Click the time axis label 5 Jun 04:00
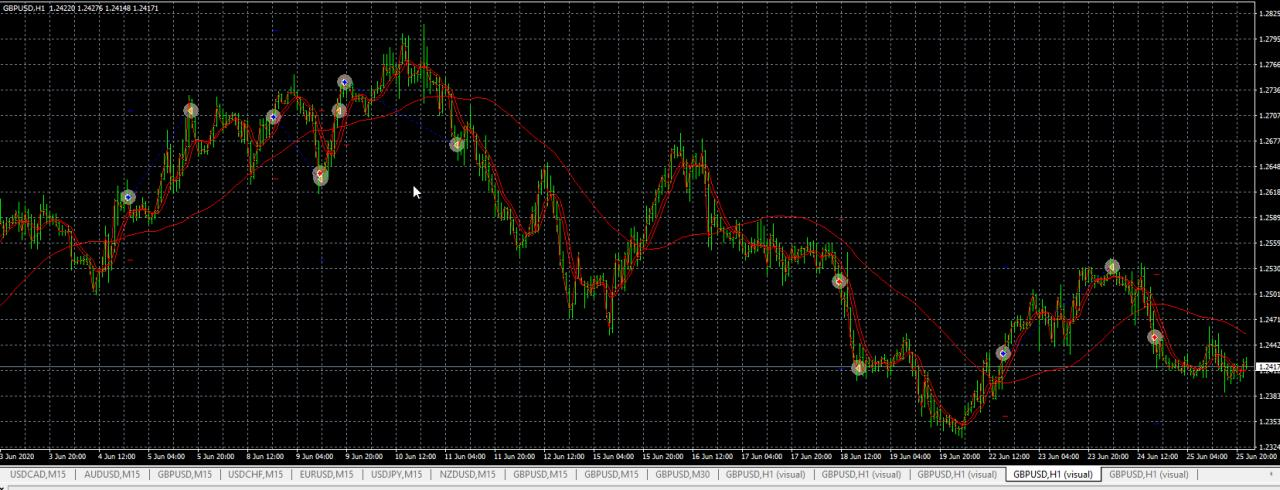The width and height of the screenshot is (1280, 490). [x=167, y=456]
